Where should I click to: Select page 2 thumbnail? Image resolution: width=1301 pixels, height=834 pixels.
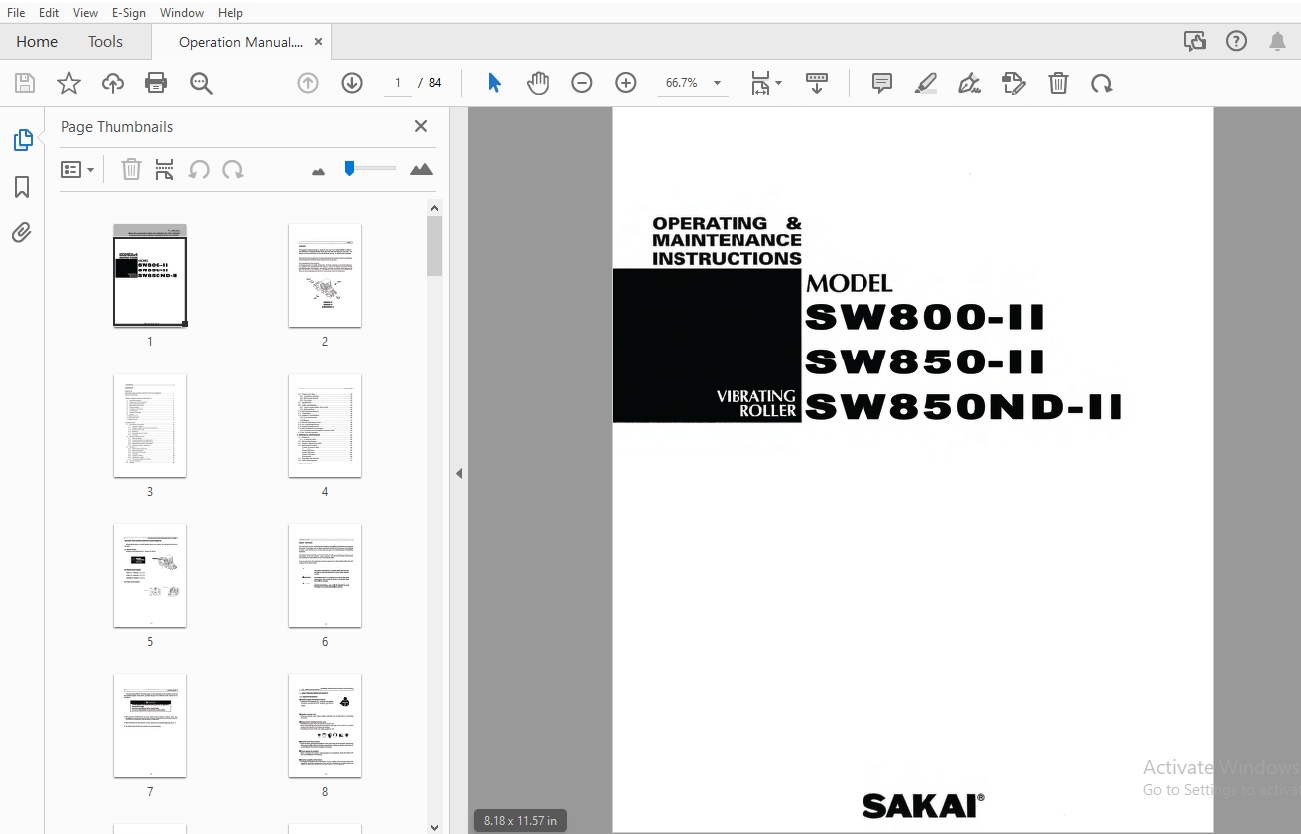tap(325, 275)
